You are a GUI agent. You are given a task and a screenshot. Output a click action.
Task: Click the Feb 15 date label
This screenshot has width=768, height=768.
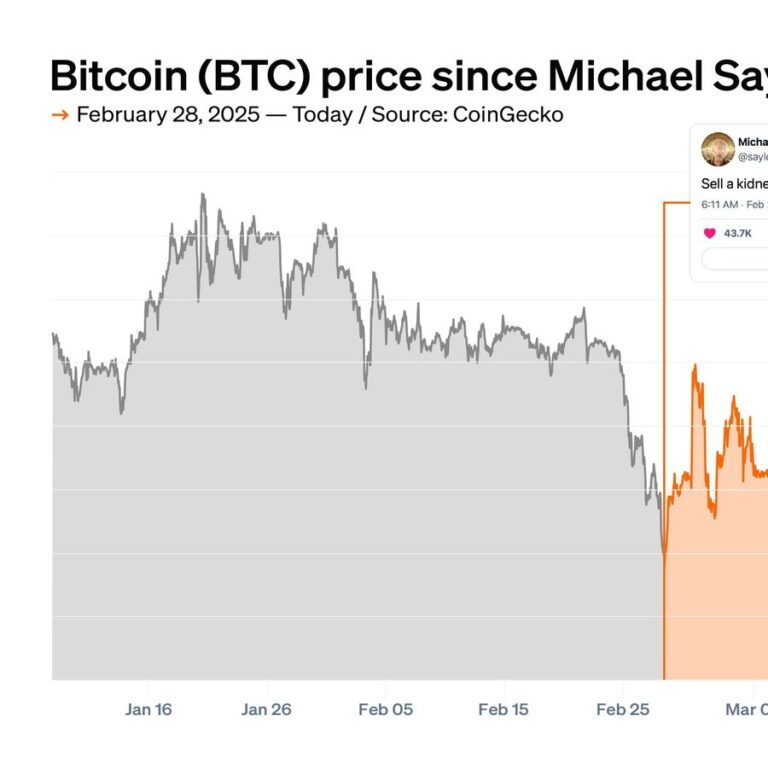pyautogui.click(x=504, y=710)
